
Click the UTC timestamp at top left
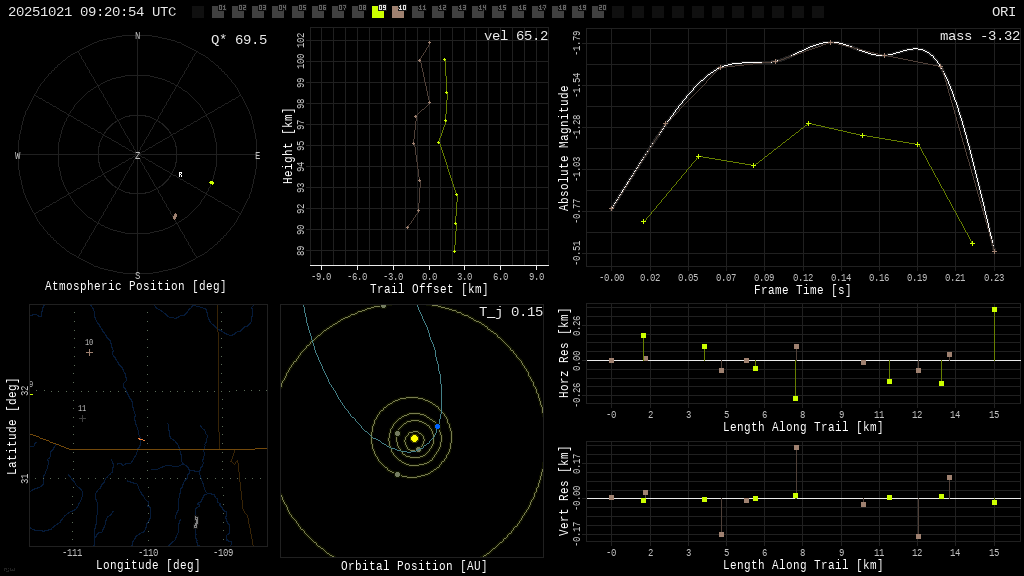pyautogui.click(x=92, y=12)
